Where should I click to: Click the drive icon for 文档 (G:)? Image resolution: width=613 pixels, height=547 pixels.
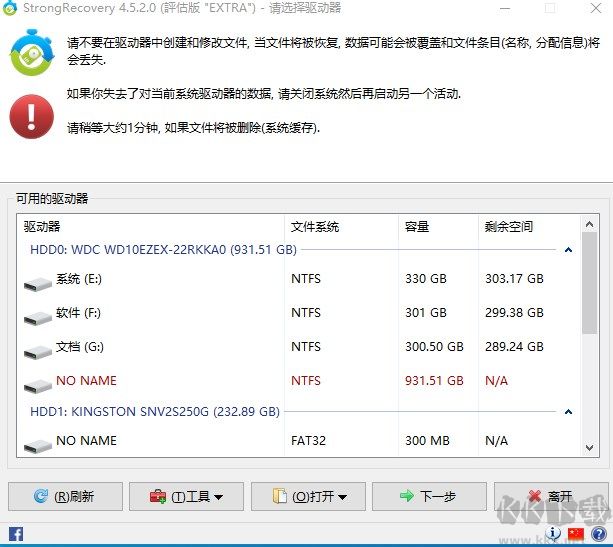point(38,352)
